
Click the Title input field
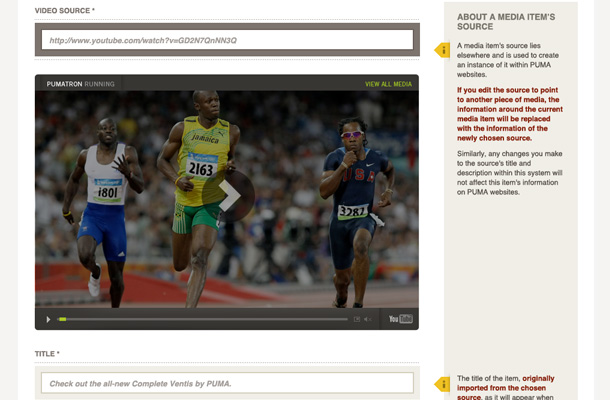click(x=227, y=383)
